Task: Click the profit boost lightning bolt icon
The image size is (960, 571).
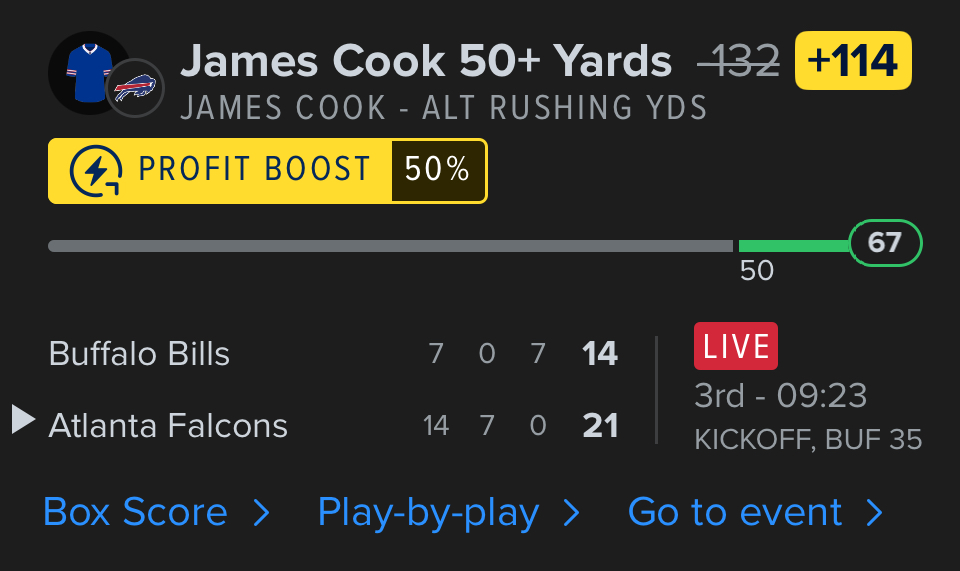Action: [x=96, y=171]
